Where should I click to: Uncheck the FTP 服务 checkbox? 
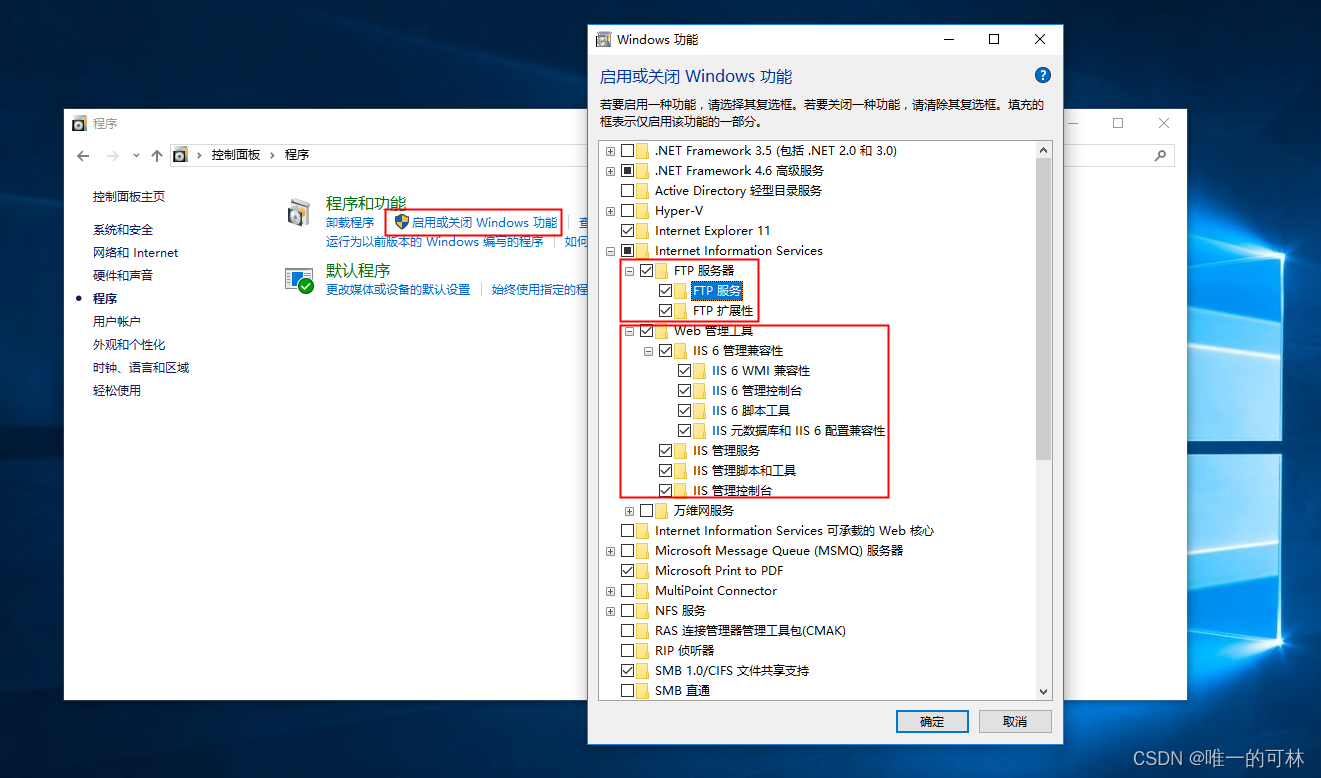(x=666, y=291)
